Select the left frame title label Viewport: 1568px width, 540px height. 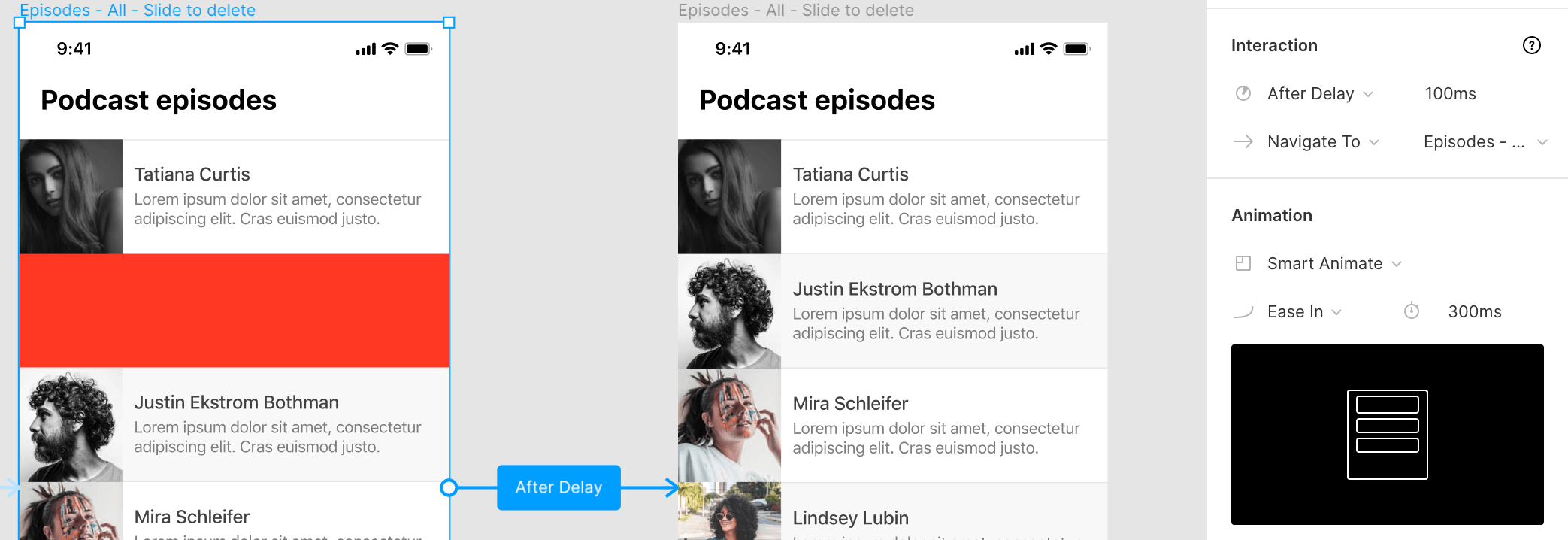138,10
